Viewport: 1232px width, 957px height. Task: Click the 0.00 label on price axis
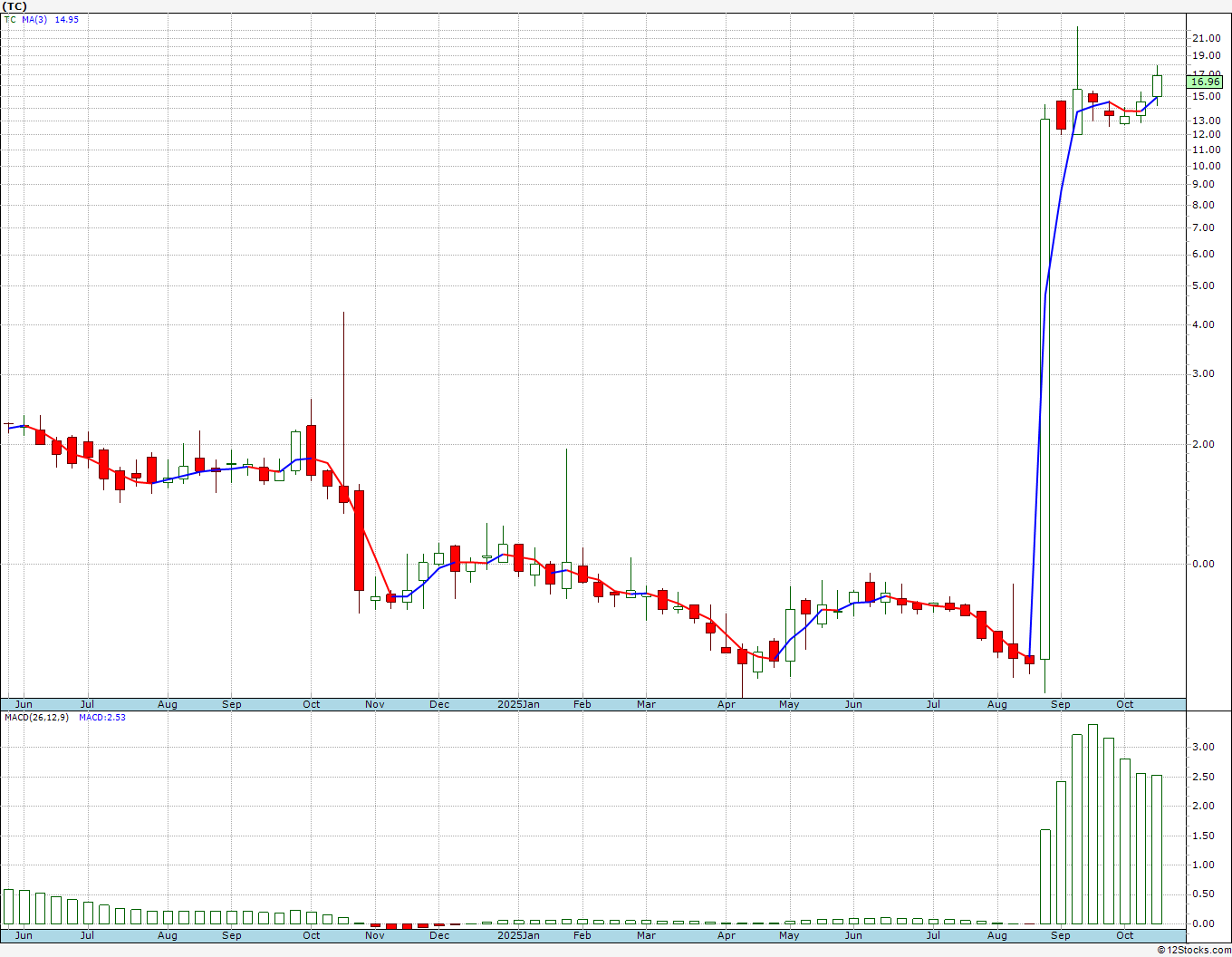(1204, 564)
